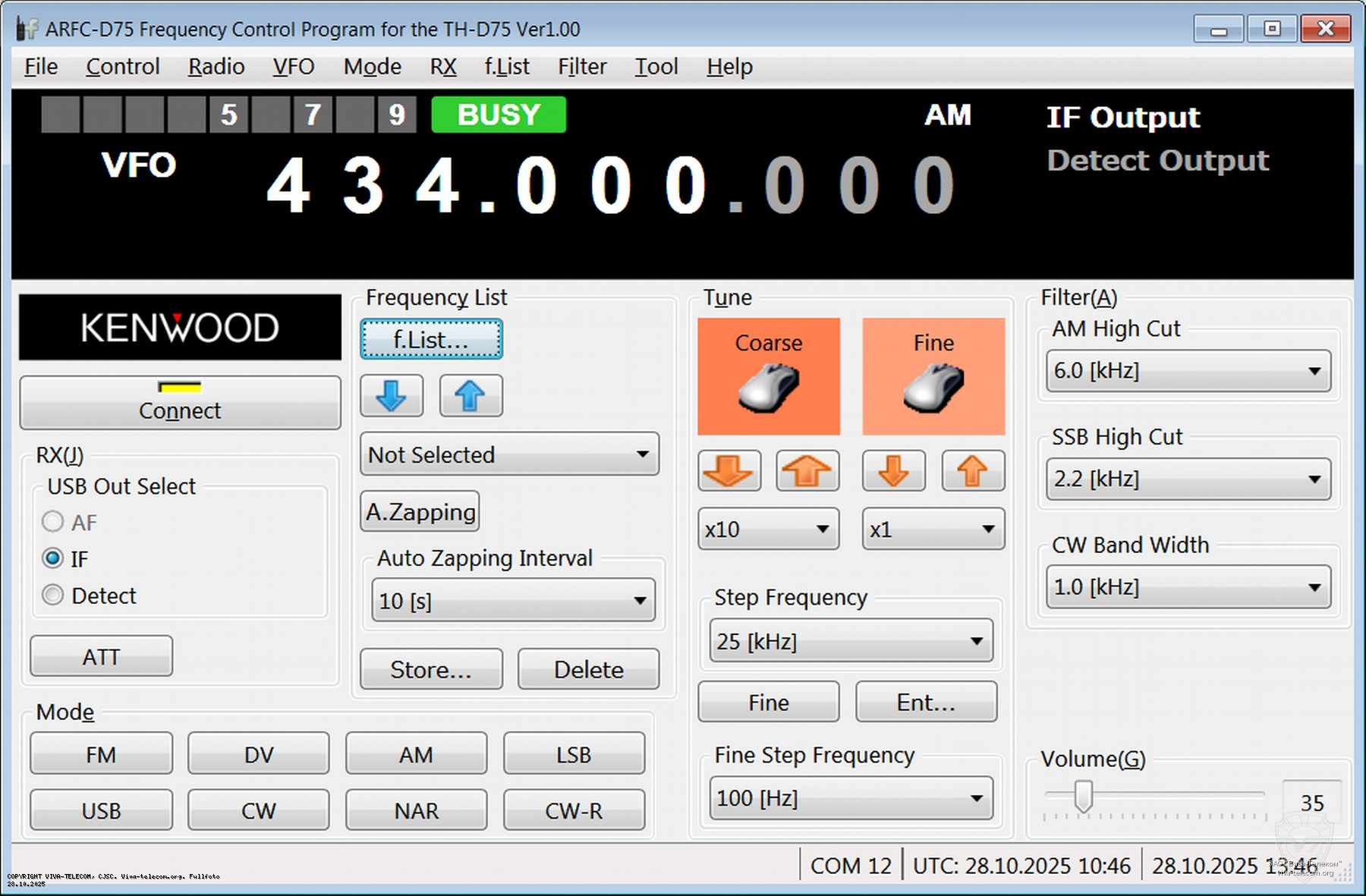
Task: Click the orange down arrow under Fine
Action: pos(893,470)
